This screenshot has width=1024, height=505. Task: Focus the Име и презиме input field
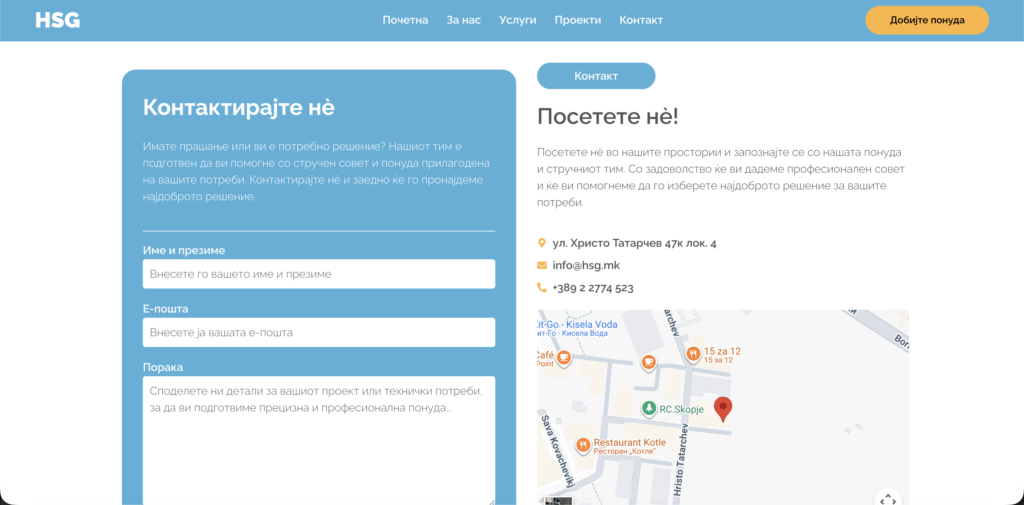tap(319, 274)
